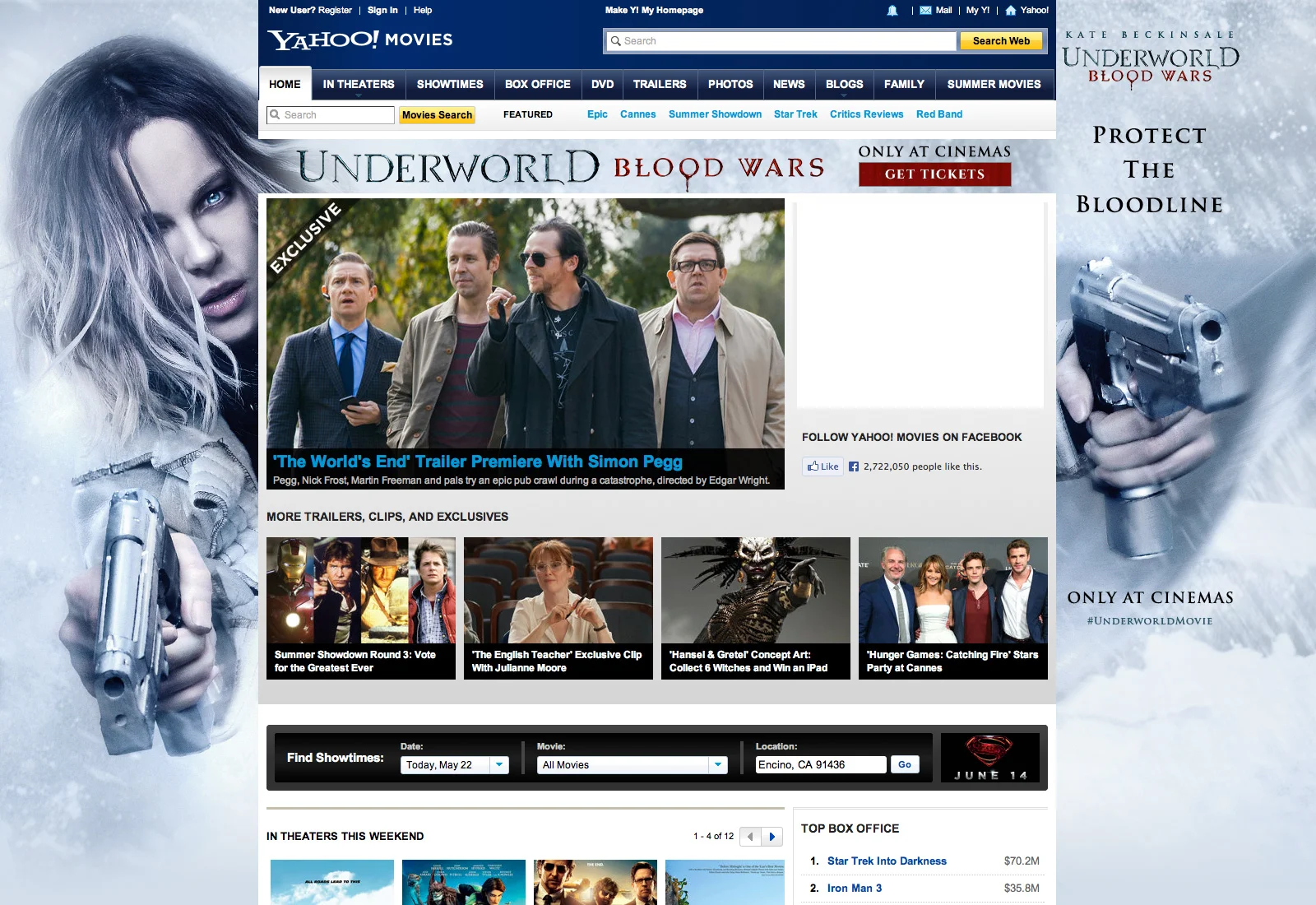Click the Search Web button
Viewport: 1316px width, 905px height.
click(1001, 41)
